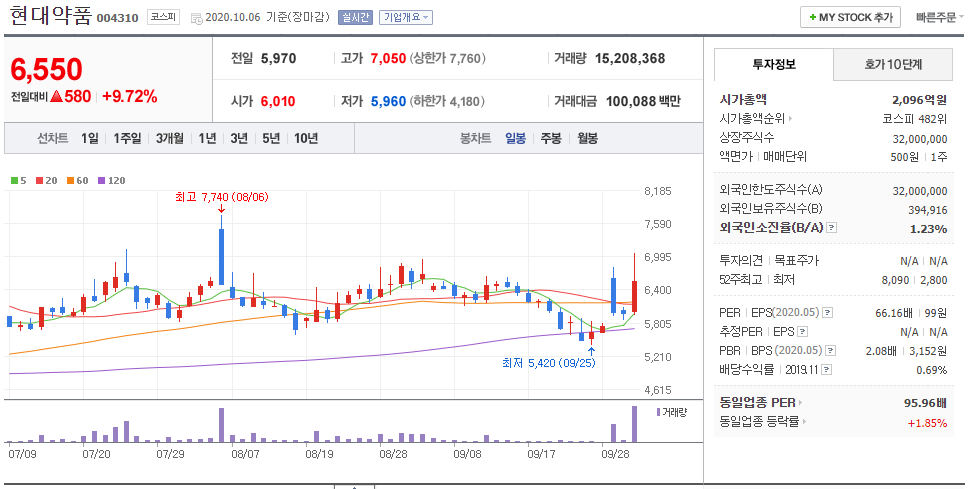Viewport: 975px width, 489px height.
Task: Click help icon beside PBR BPS(2020.05)
Action: (x=830, y=351)
